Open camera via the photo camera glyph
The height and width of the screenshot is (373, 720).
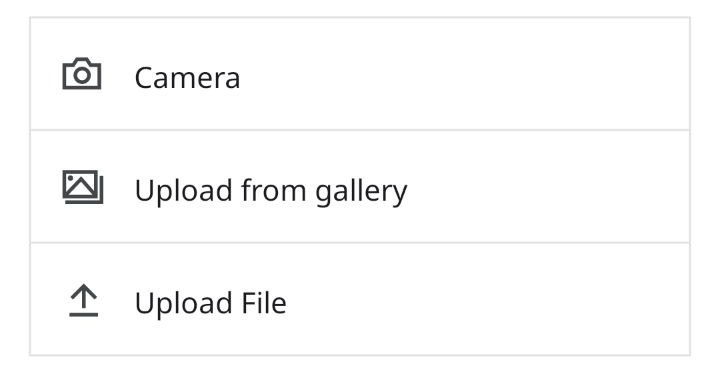tap(82, 73)
